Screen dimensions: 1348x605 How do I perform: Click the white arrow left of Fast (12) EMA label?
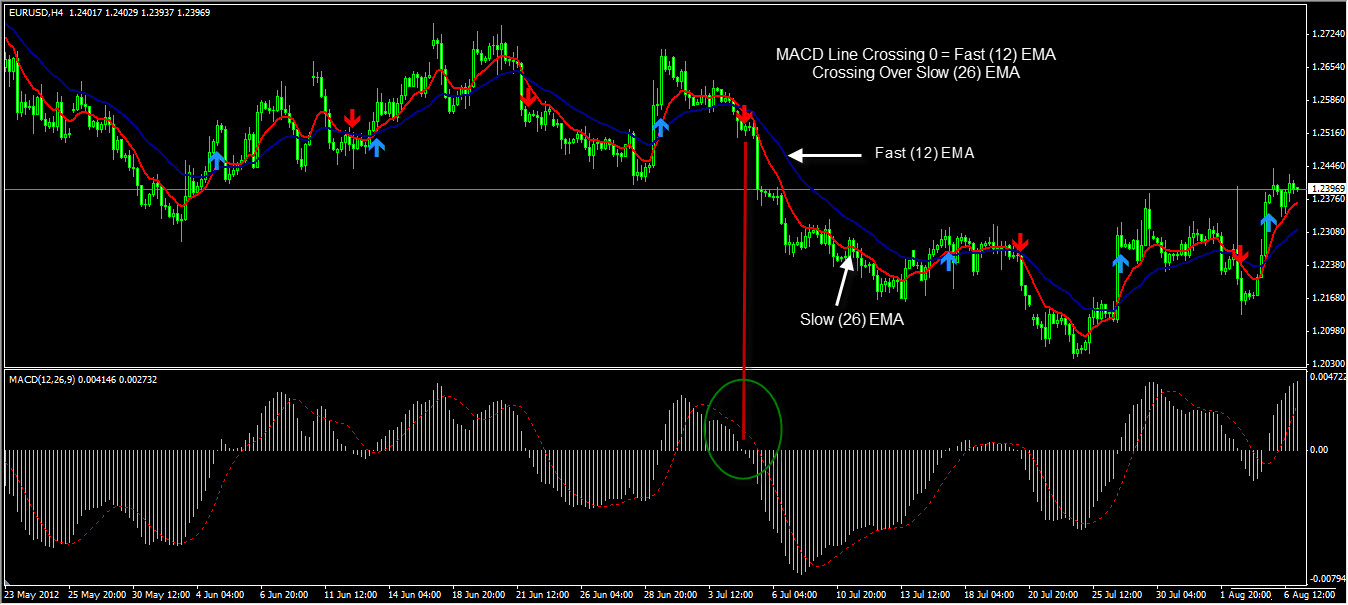point(824,155)
